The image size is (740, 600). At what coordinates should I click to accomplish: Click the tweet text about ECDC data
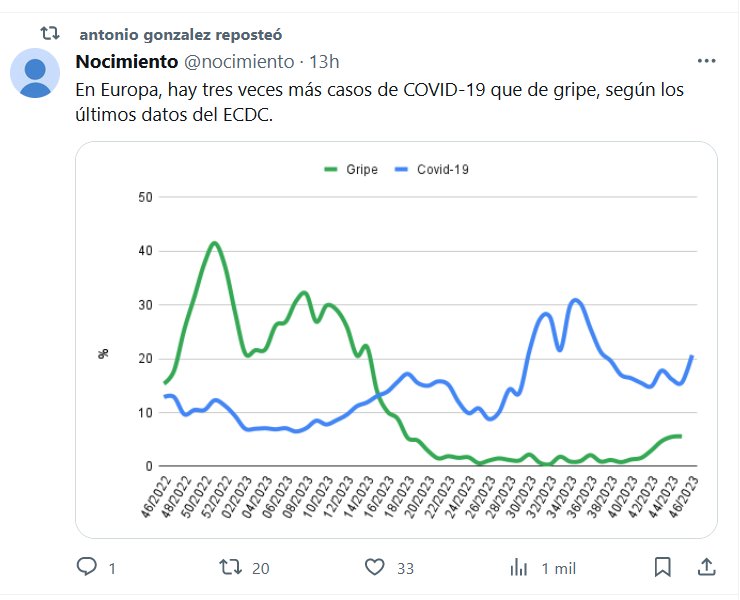pos(380,103)
